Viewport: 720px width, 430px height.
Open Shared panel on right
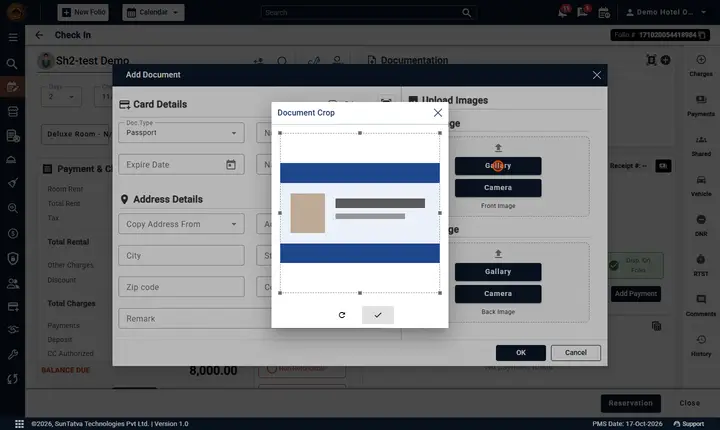pos(701,146)
